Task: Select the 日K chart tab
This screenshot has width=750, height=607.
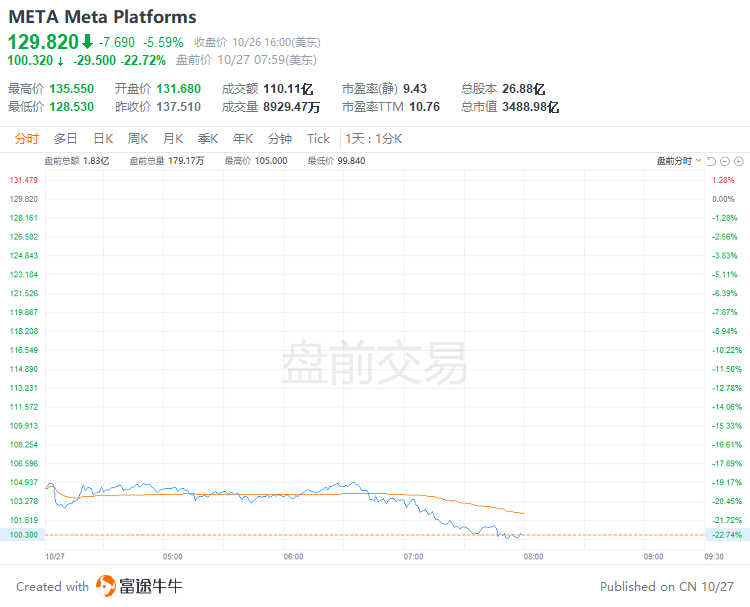Action: click(103, 139)
